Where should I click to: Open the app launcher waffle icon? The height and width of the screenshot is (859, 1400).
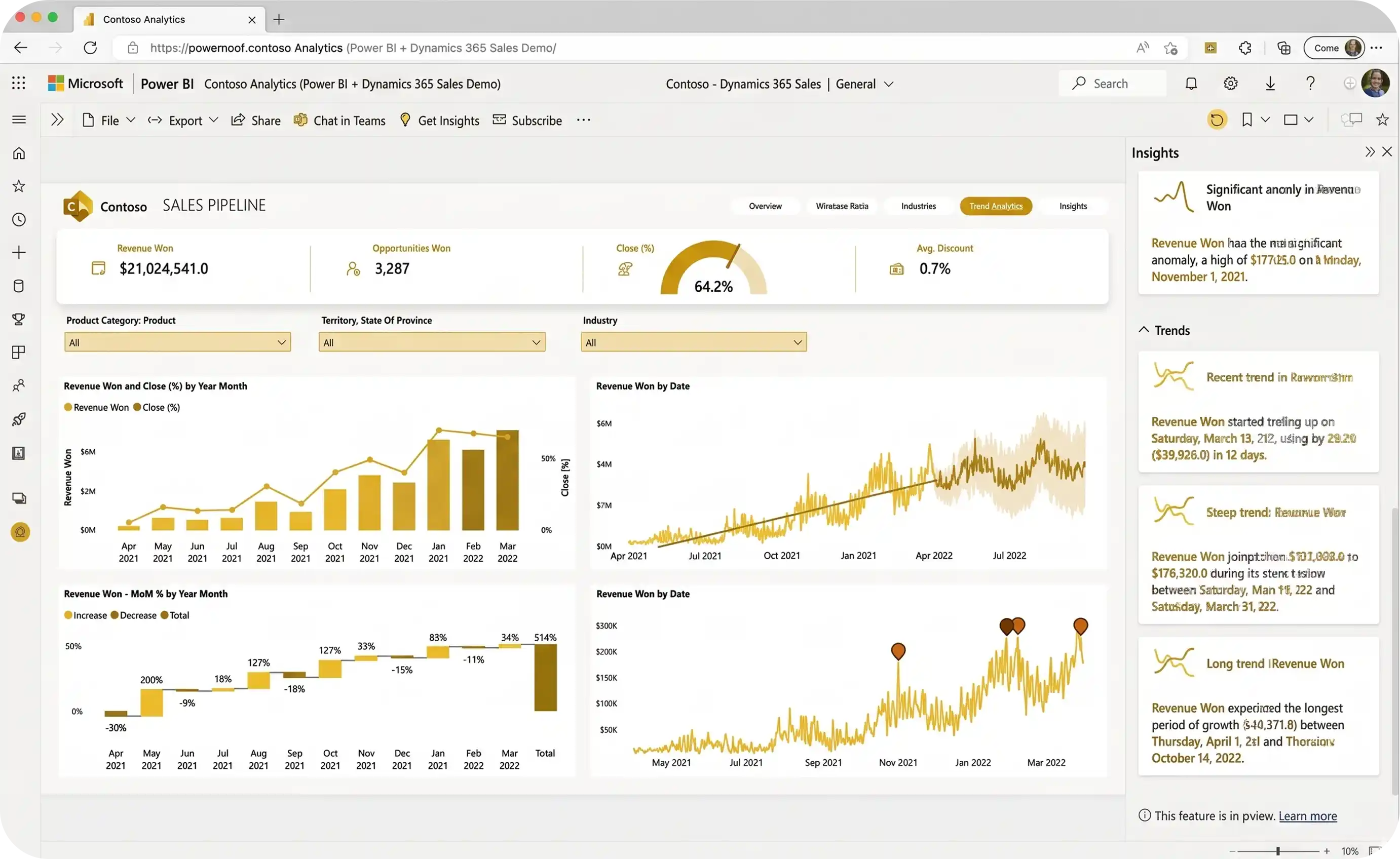click(x=19, y=83)
